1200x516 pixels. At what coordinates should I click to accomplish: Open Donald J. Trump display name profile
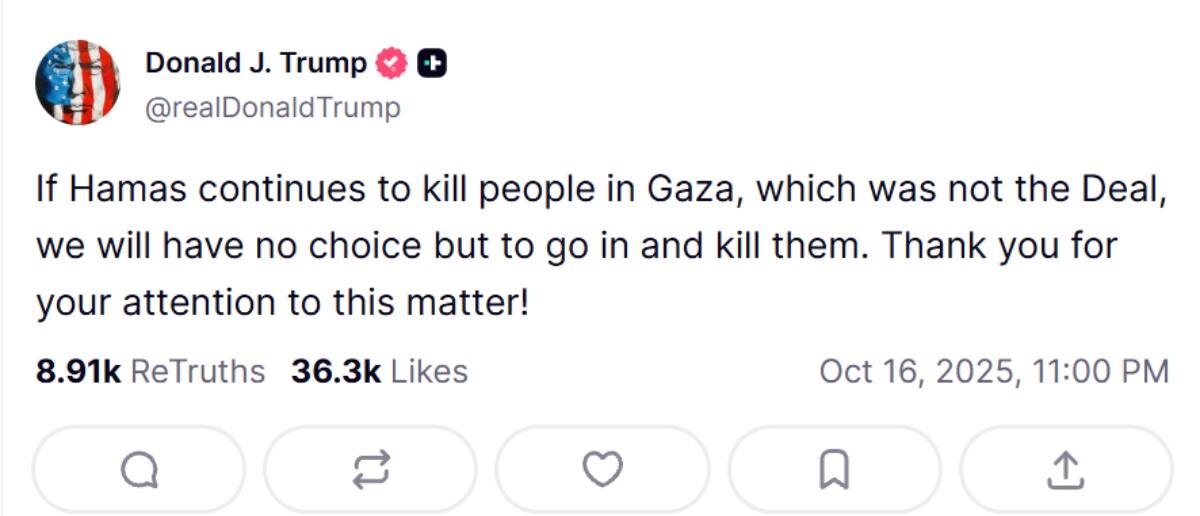[256, 63]
